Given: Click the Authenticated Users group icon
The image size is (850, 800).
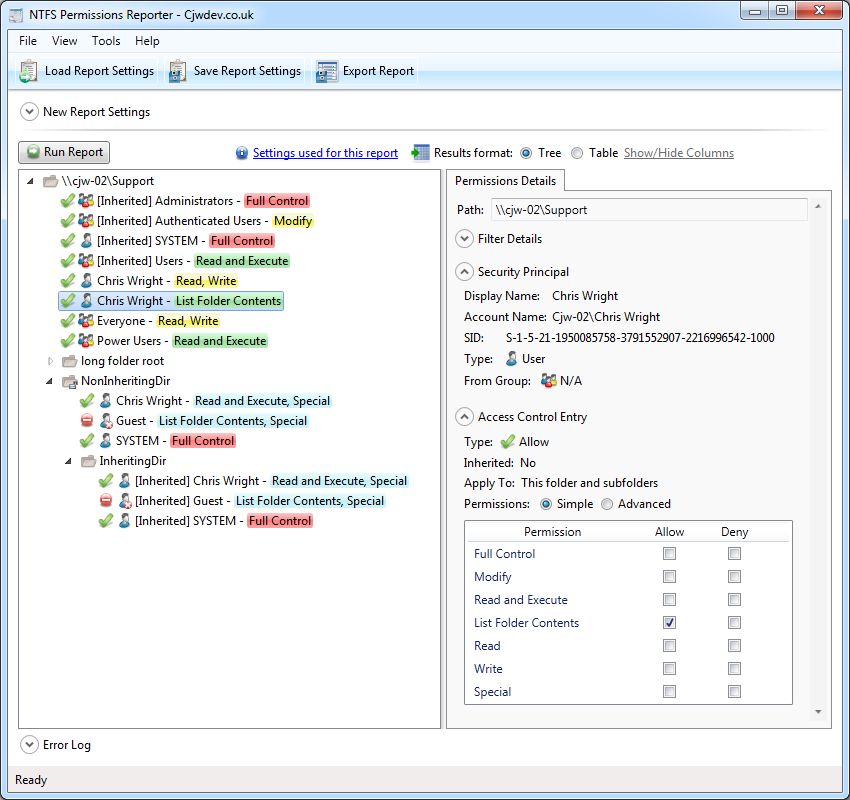Looking at the screenshot, I should point(86,221).
